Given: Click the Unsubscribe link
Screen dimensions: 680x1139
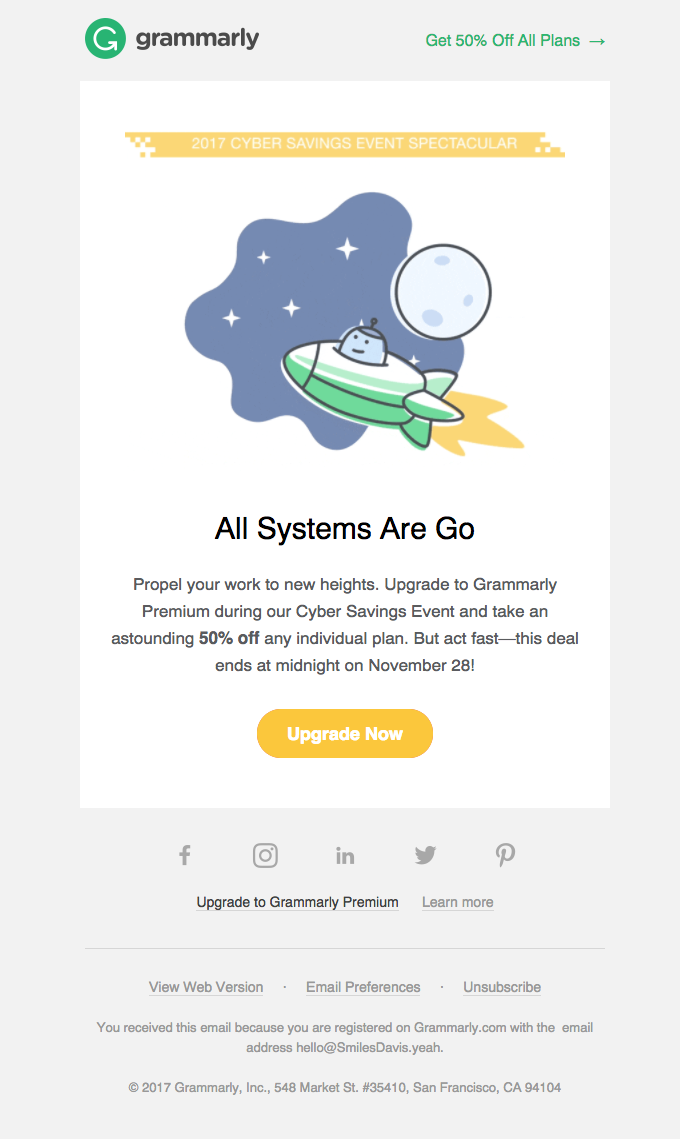Looking at the screenshot, I should click(x=502, y=987).
